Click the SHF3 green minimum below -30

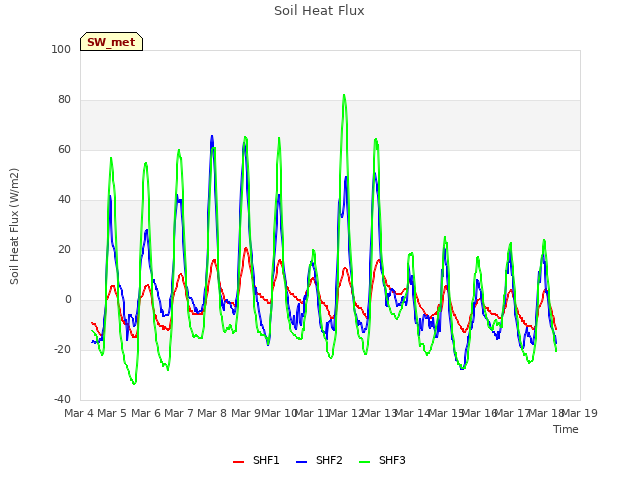coord(134,383)
